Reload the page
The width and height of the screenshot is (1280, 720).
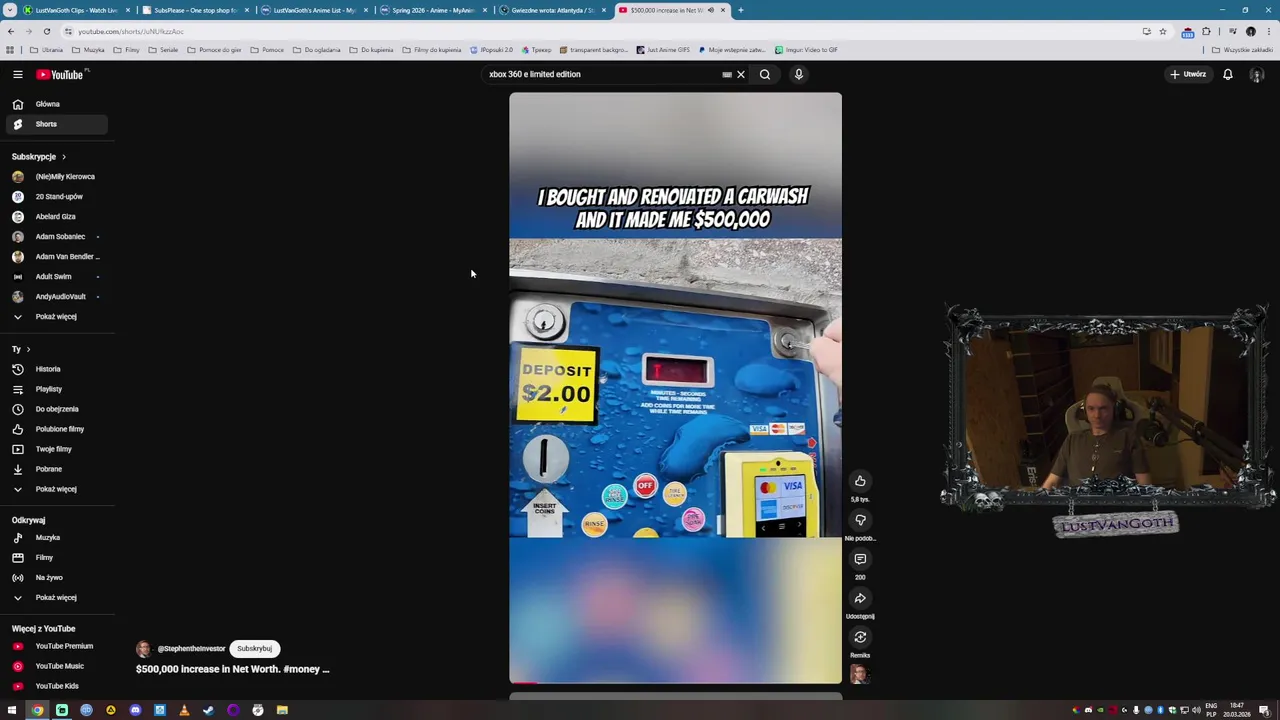(46, 31)
